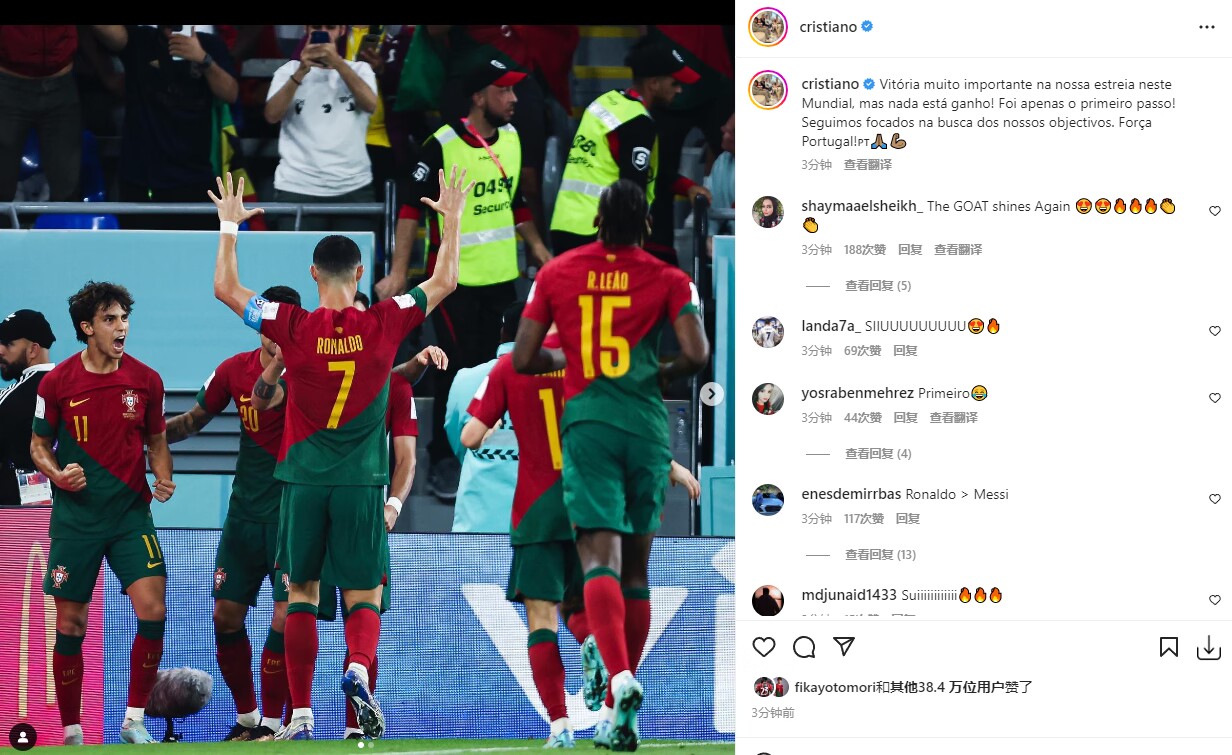Open the three-dot more options menu
Viewport: 1232px width, 755px height.
[1207, 27]
